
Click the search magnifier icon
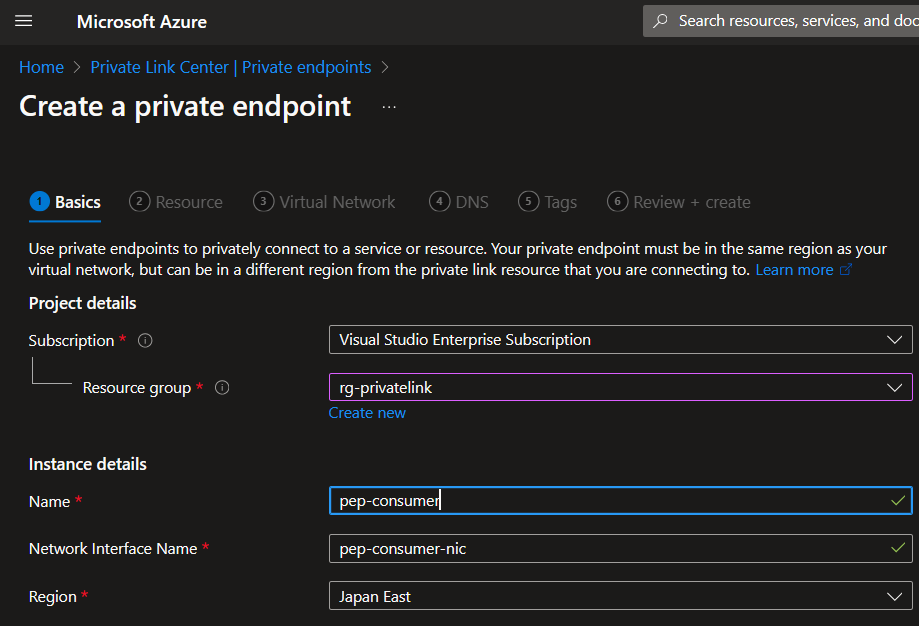point(662,20)
